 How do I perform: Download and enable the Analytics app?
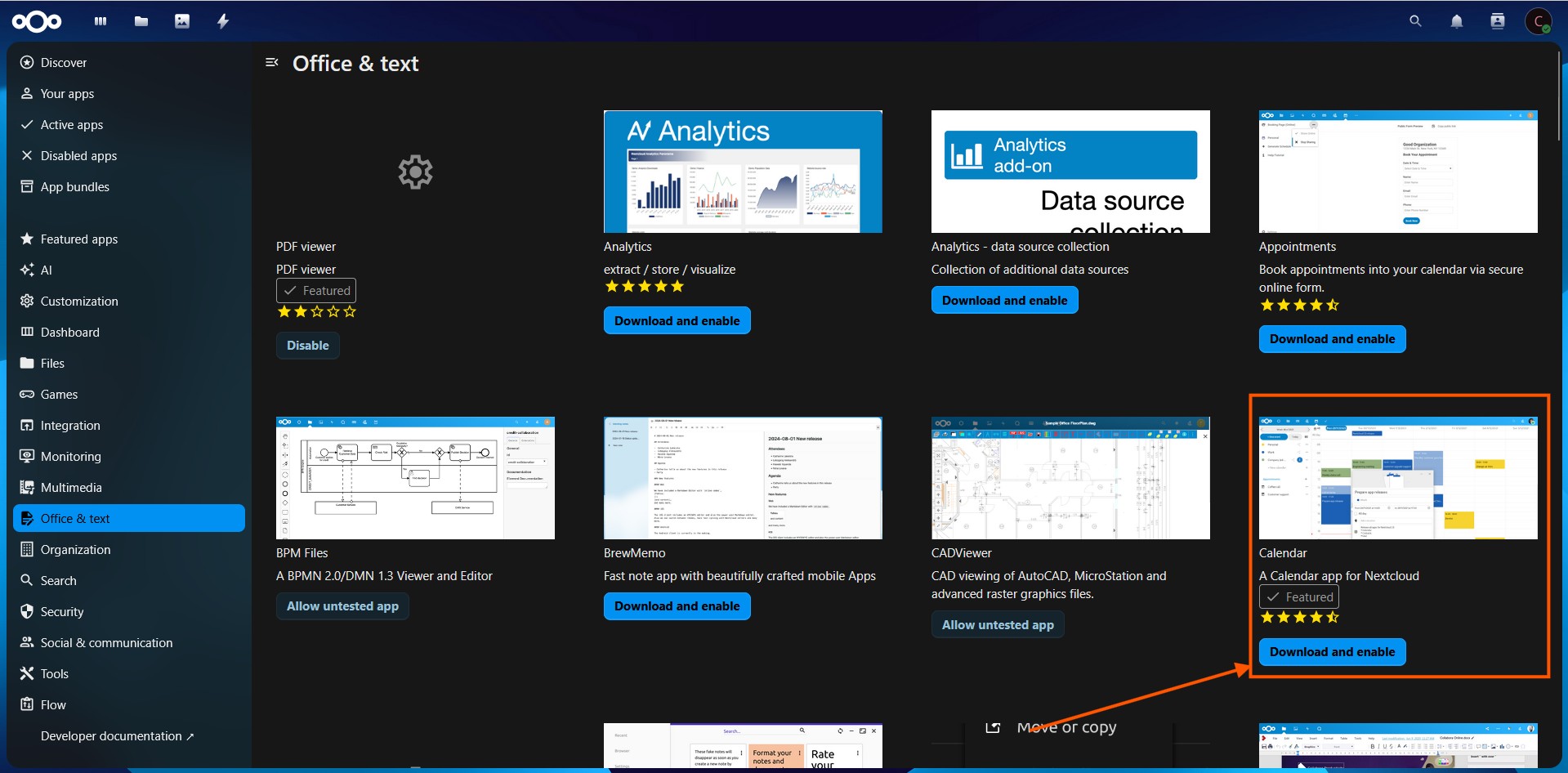click(677, 321)
